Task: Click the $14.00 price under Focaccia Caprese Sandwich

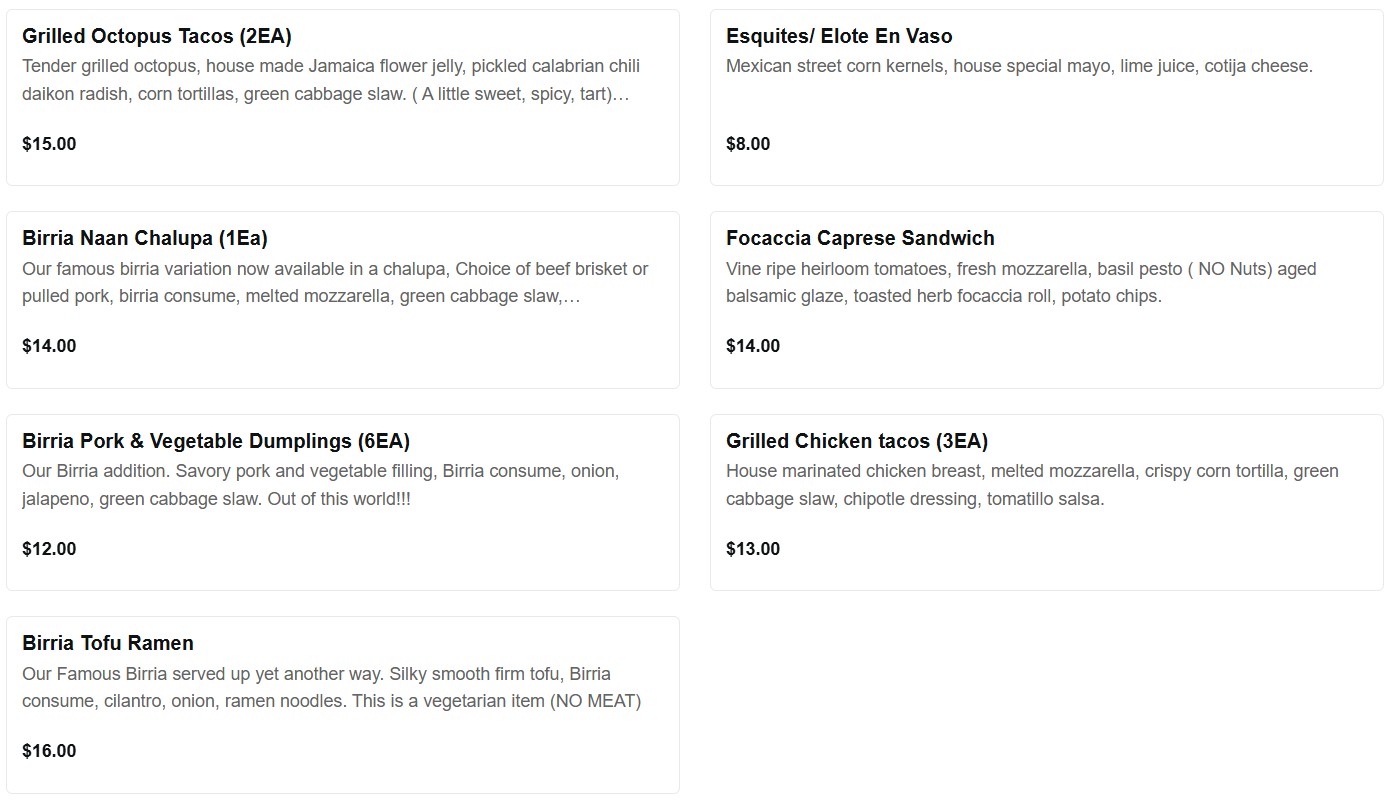Action: 753,346
